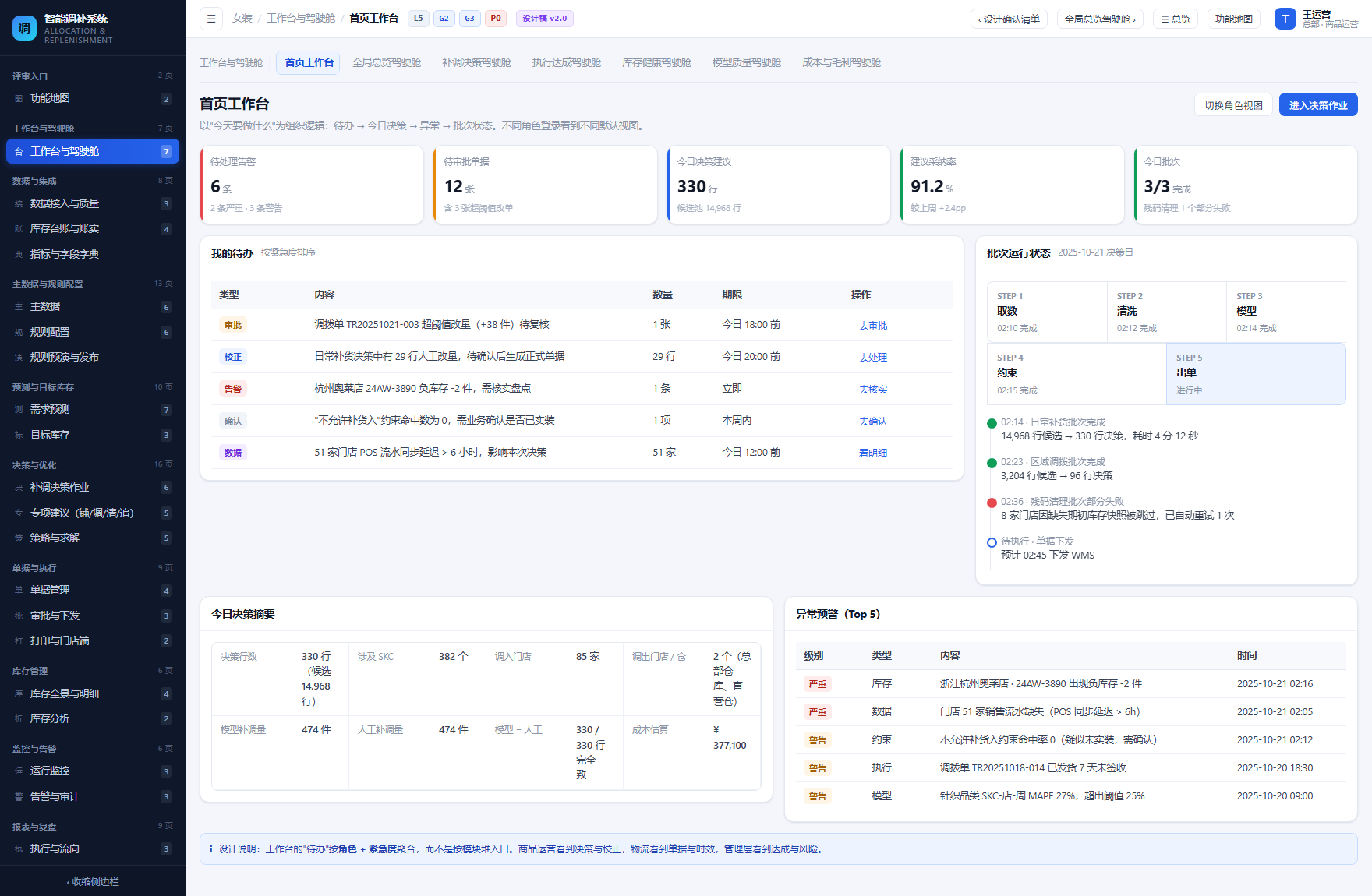Image resolution: width=1372 pixels, height=896 pixels.
Task: Click the blue 调 app logo
Action: 25,28
